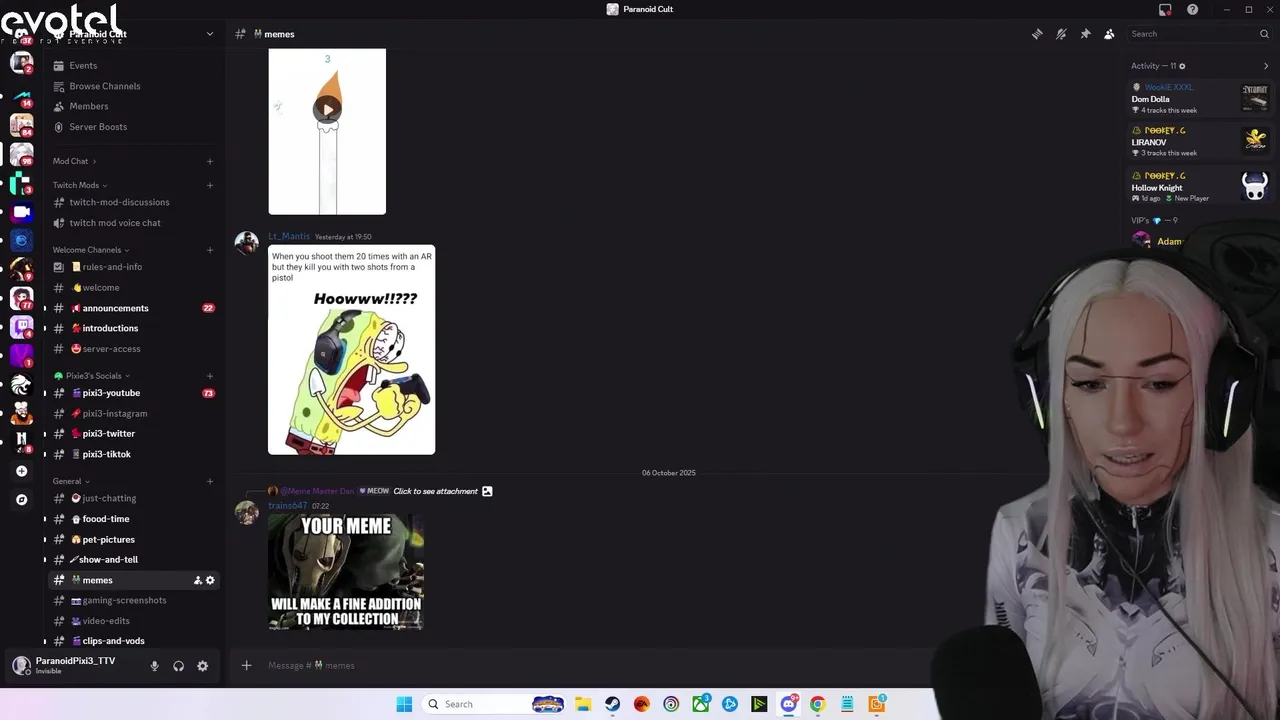
Task: Open the server icon with 84 badge
Action: [x=21, y=124]
